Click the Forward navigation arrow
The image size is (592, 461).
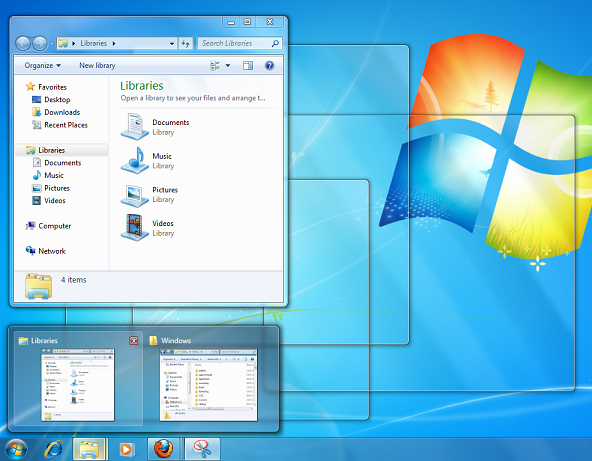pyautogui.click(x=40, y=43)
